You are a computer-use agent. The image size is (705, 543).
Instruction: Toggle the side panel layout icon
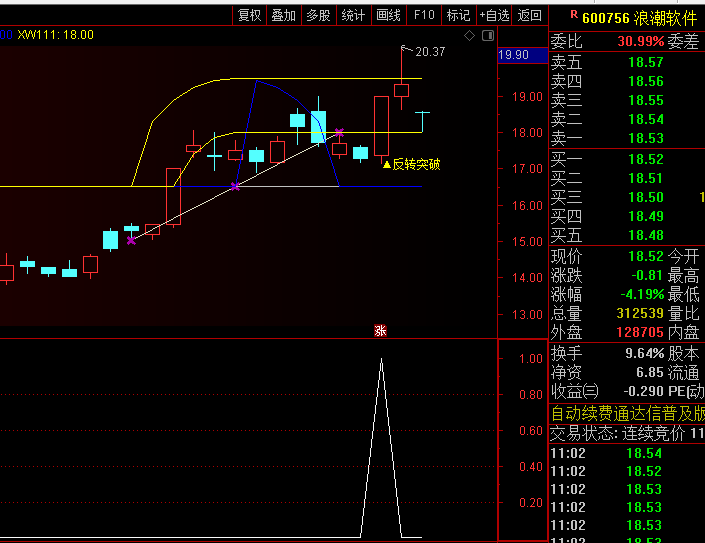click(488, 36)
